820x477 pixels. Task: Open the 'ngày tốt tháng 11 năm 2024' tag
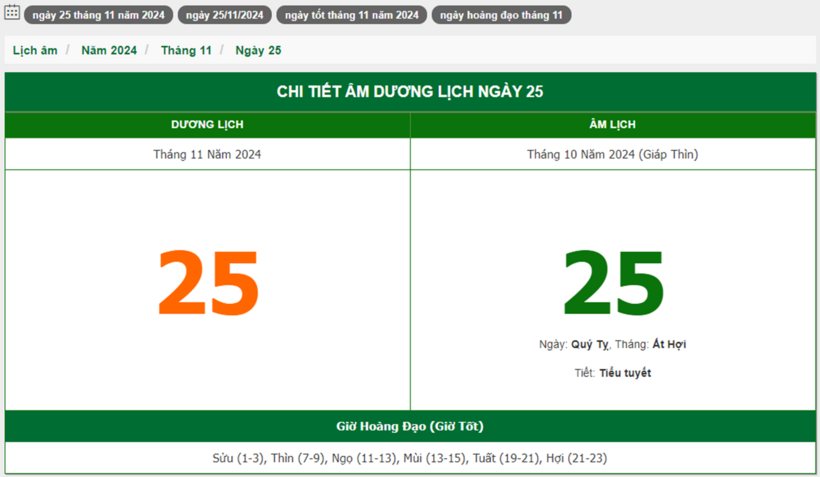click(x=351, y=15)
